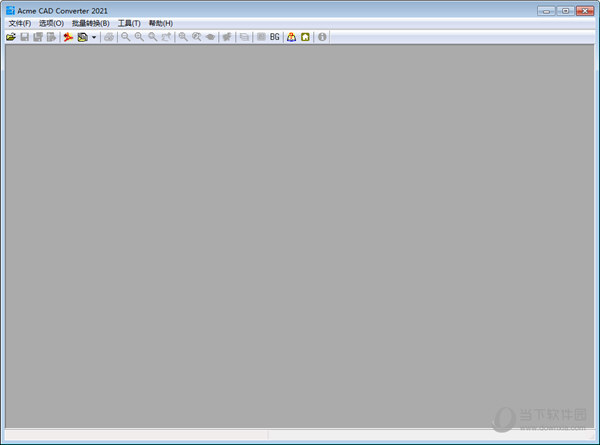Toggle the BG background color button
600x445 pixels.
274,37
